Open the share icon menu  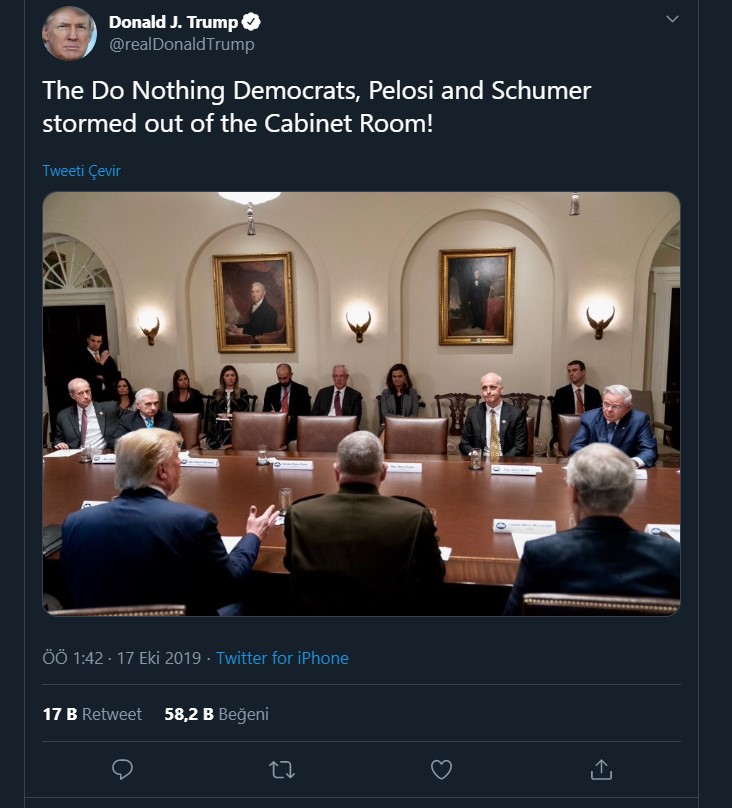pyautogui.click(x=601, y=769)
